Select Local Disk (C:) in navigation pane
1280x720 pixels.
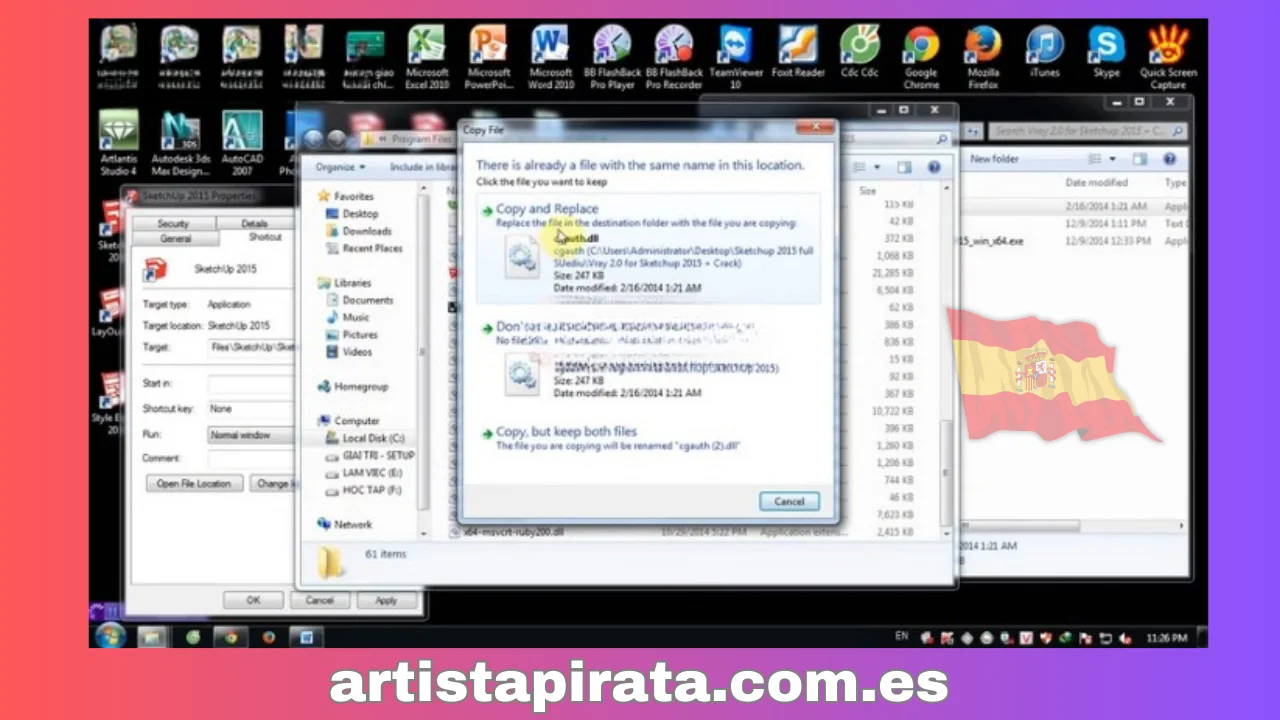(372, 438)
